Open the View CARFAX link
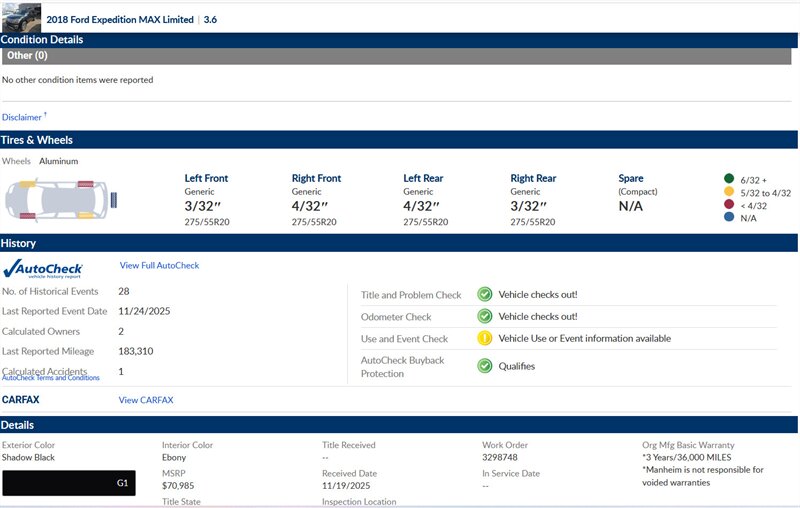This screenshot has width=800, height=508. pos(146,400)
